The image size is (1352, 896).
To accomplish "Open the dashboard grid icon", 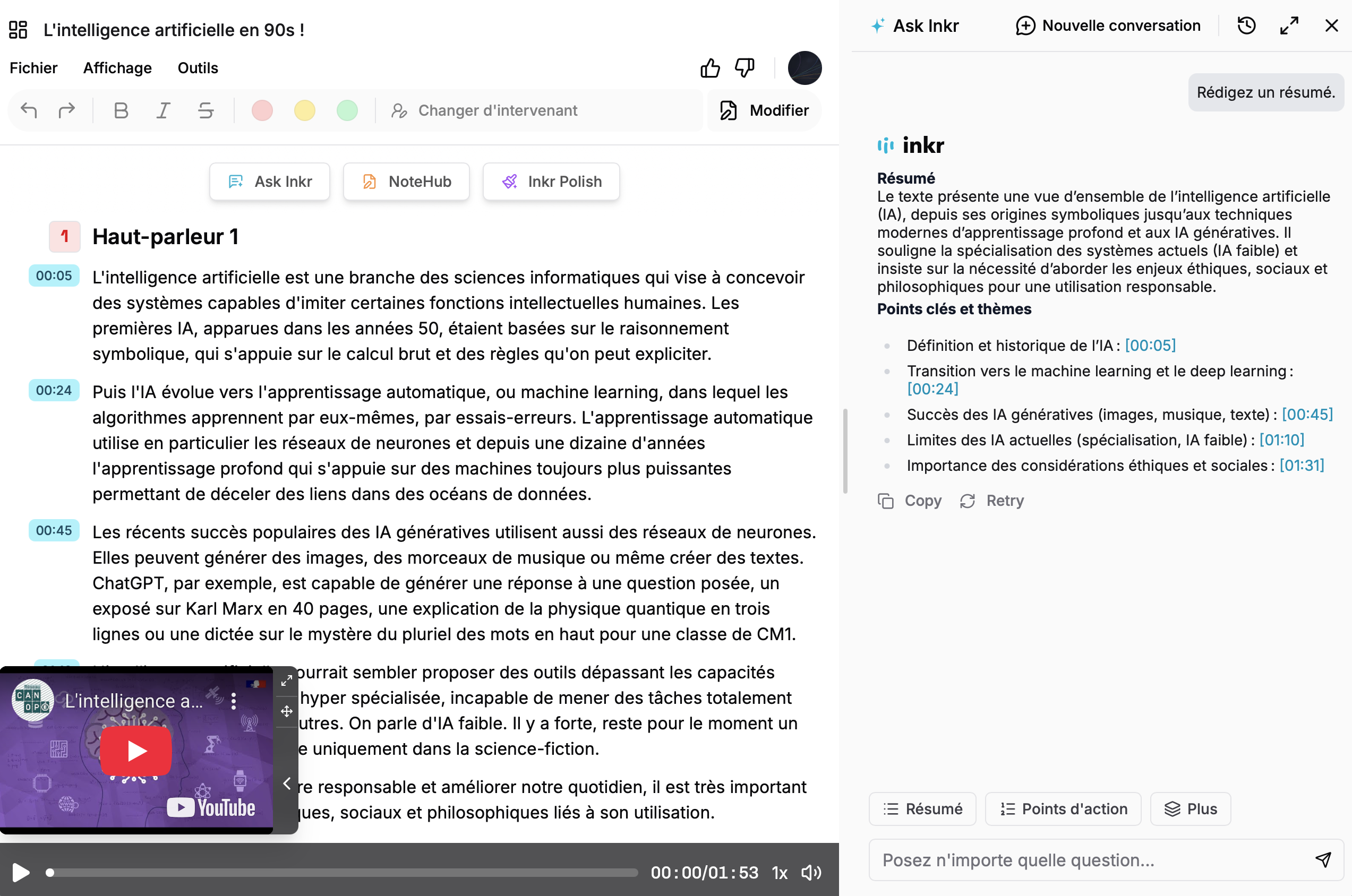I will click(x=18, y=30).
